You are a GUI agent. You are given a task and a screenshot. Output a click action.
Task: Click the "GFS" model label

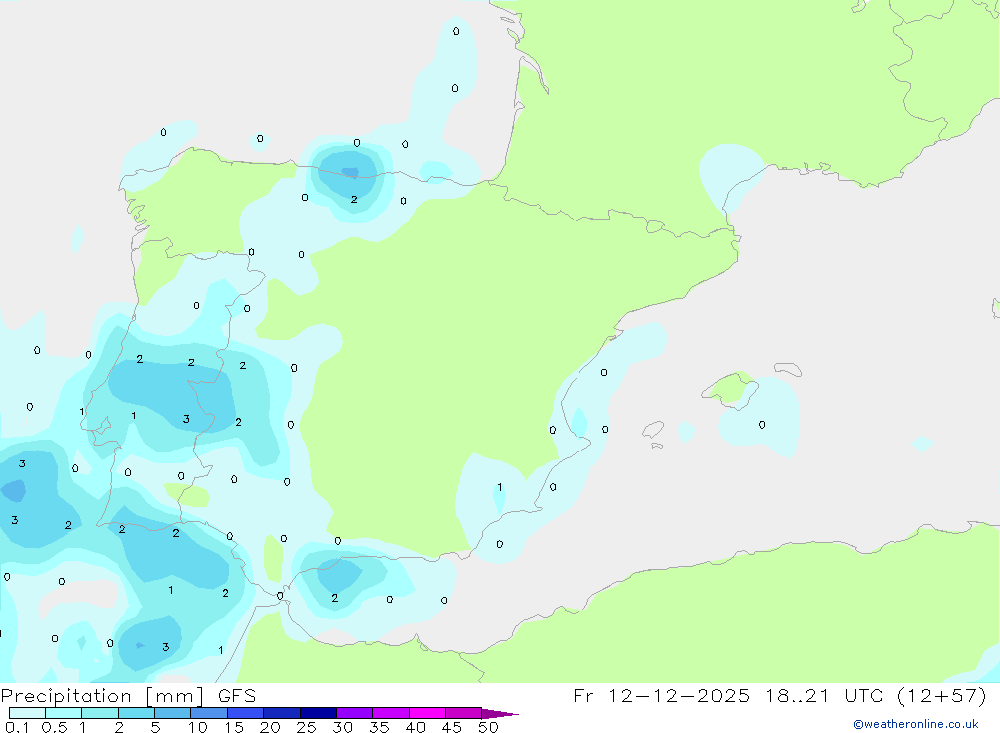tap(237, 696)
